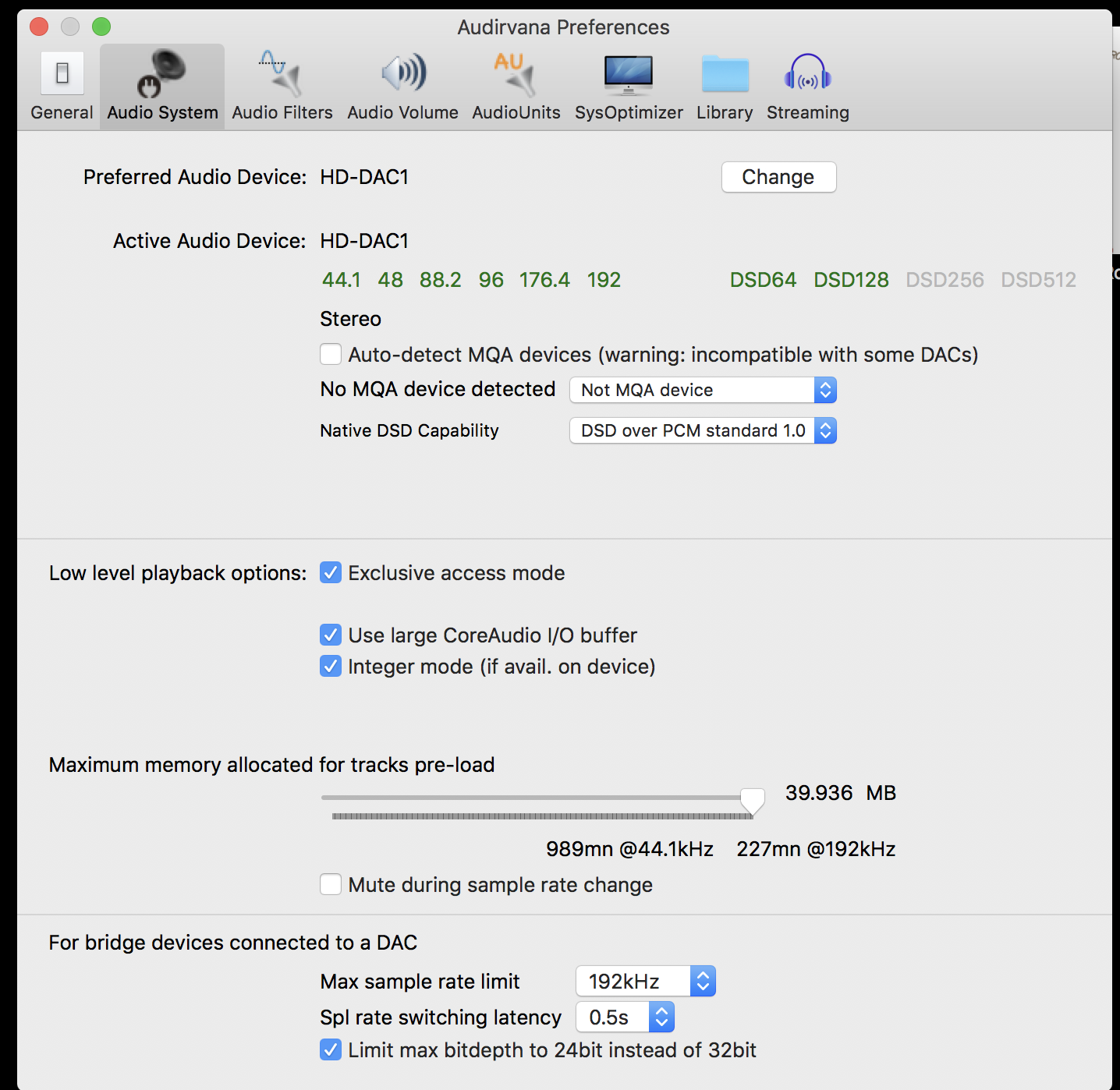
Task: Click the greyed DSD512 text
Action: (x=1039, y=280)
